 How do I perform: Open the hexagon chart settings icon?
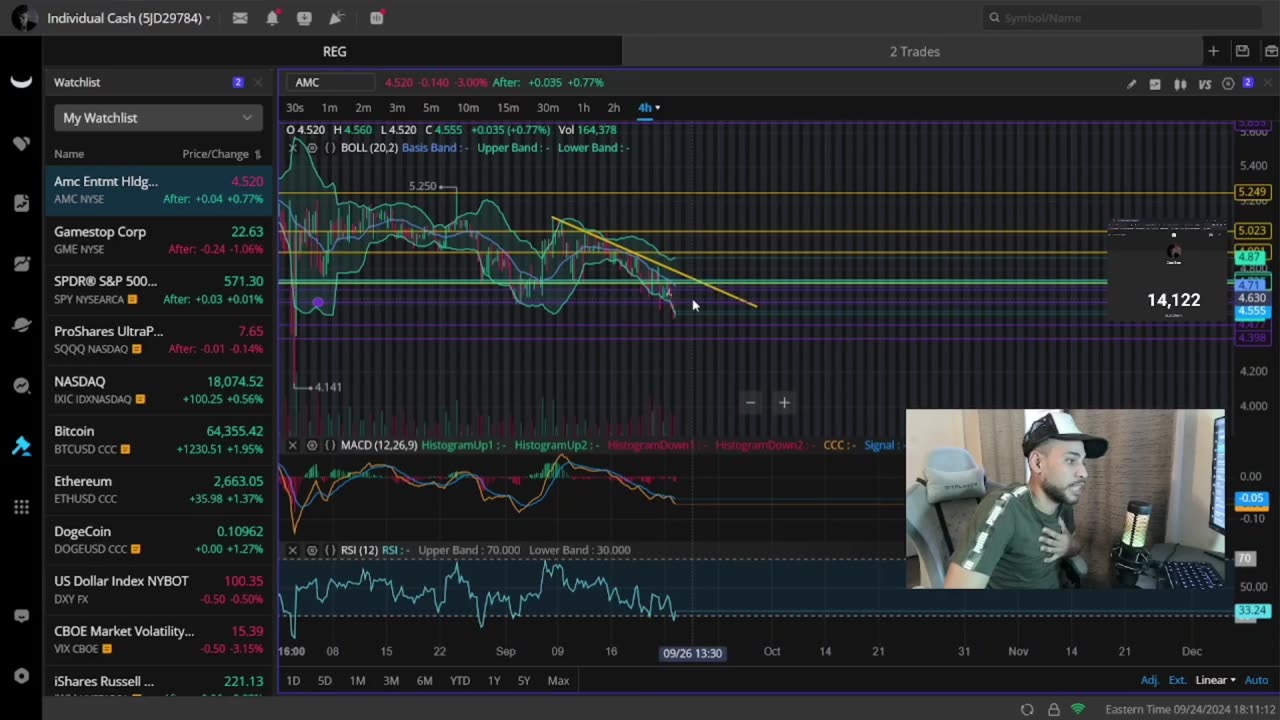point(1228,84)
